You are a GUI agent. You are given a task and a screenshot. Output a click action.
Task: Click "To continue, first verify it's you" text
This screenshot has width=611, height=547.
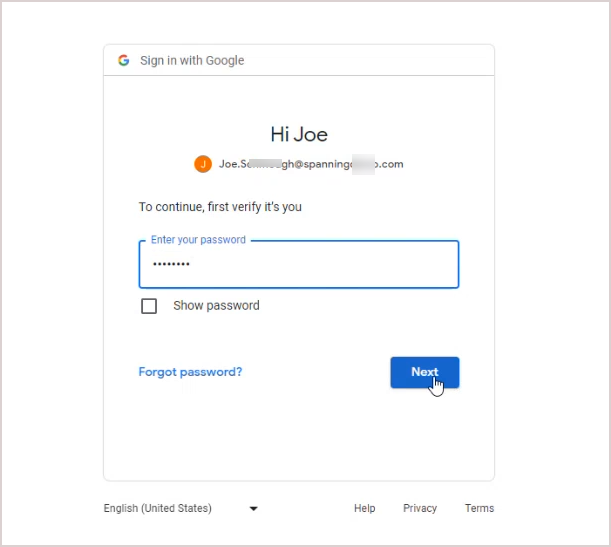[x=220, y=206]
